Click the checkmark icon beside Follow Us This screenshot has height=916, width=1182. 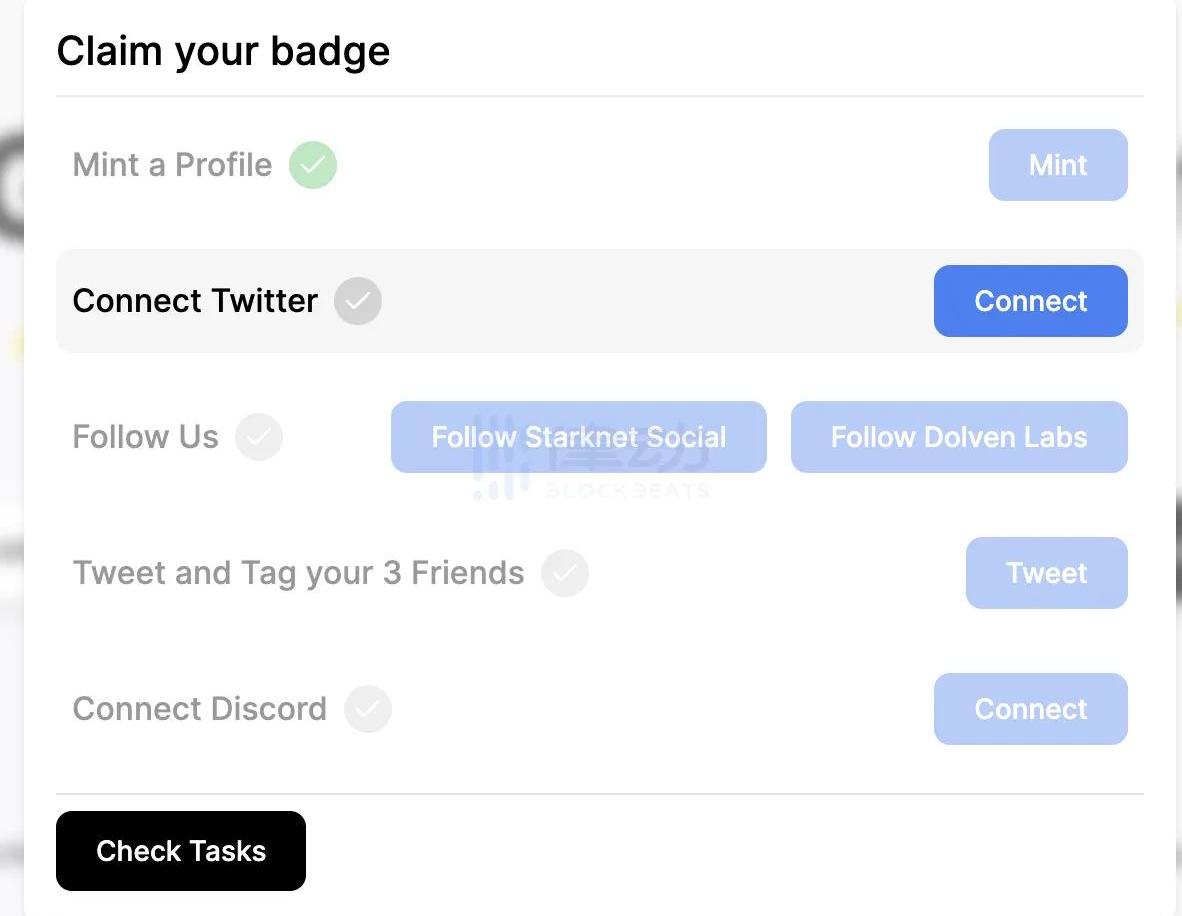259,437
